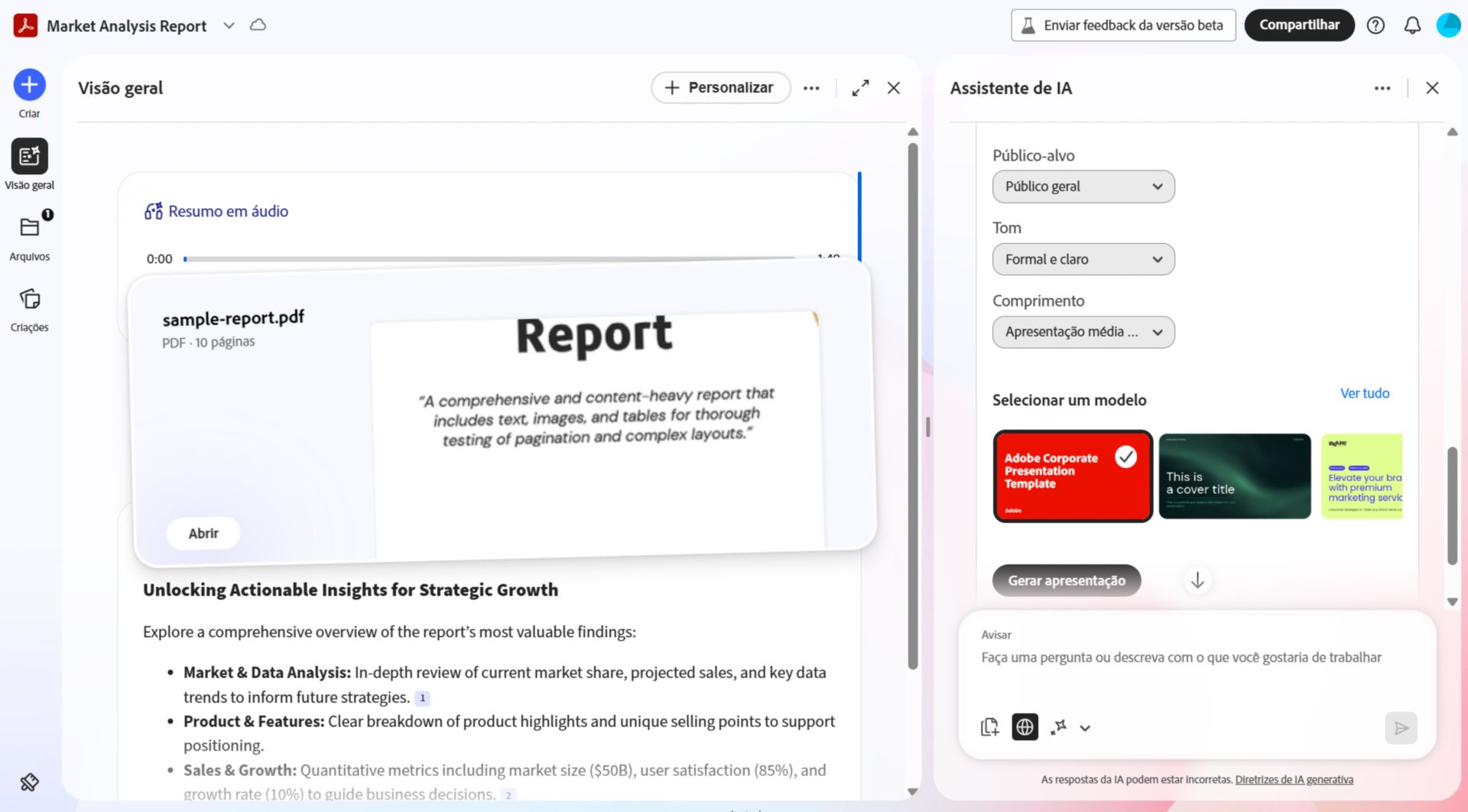Click citation marker 1 after future strategies
The image size is (1468, 812).
422,698
